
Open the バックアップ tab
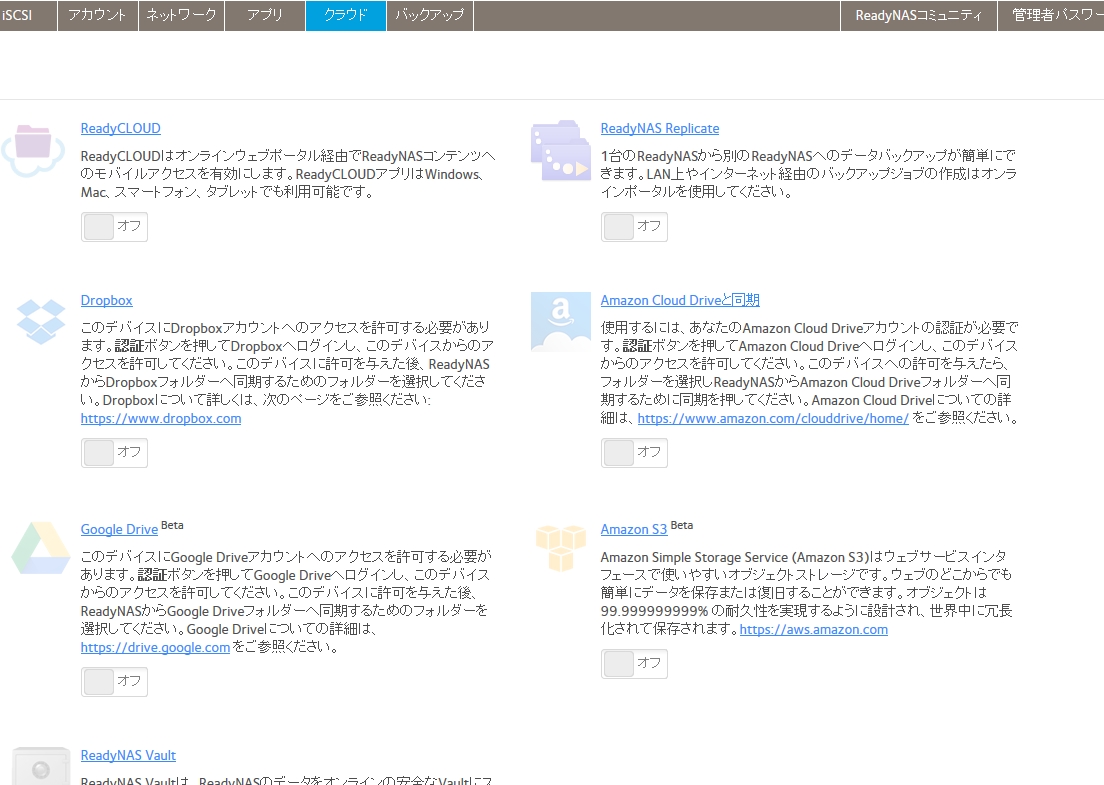(429, 15)
